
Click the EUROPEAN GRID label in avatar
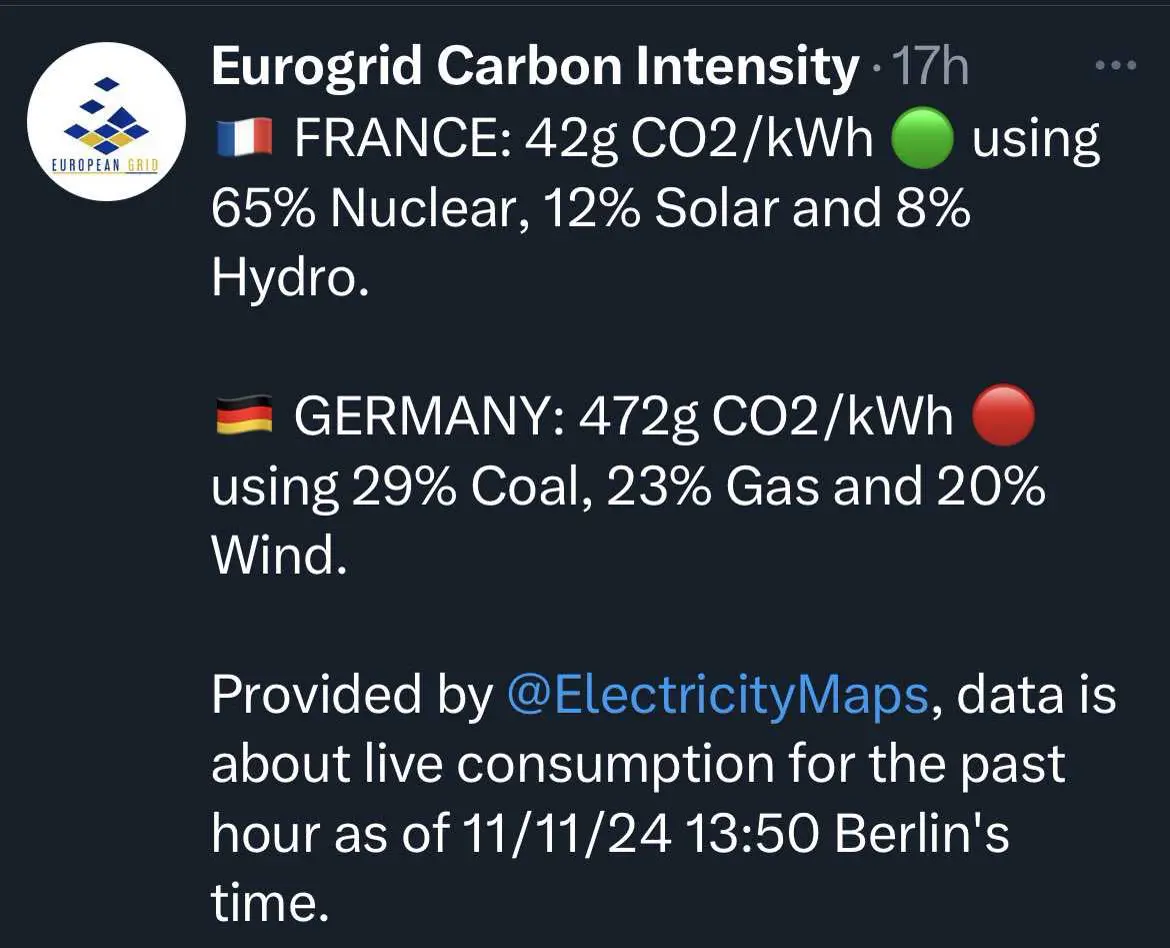[x=105, y=164]
